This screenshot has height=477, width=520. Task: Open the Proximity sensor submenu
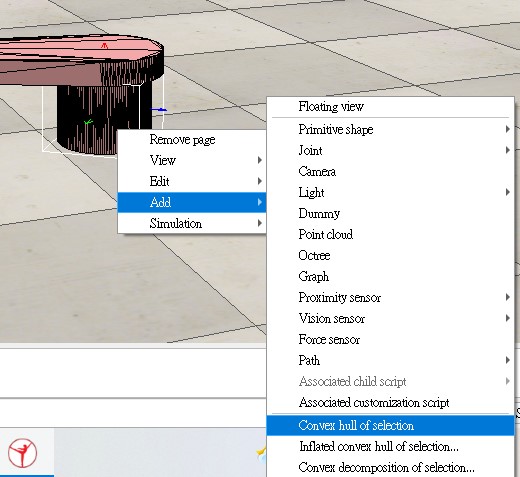[x=390, y=297]
